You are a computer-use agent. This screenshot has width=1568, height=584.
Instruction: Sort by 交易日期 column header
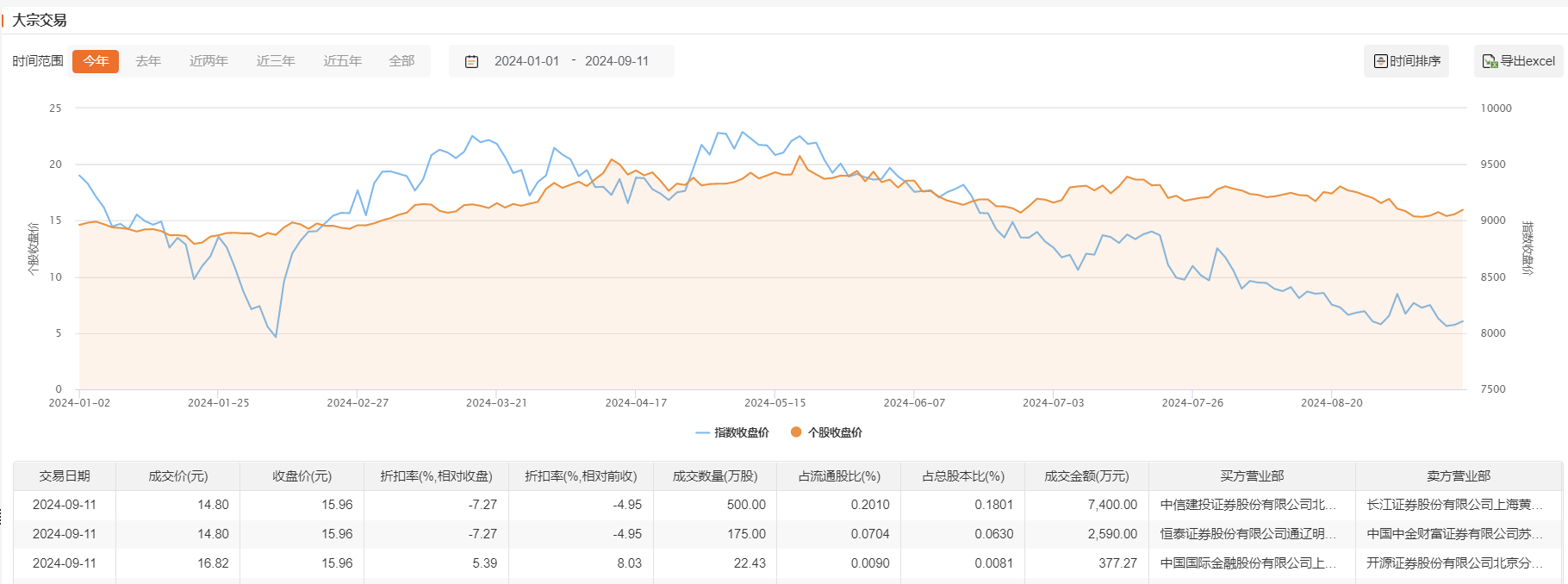(65, 476)
